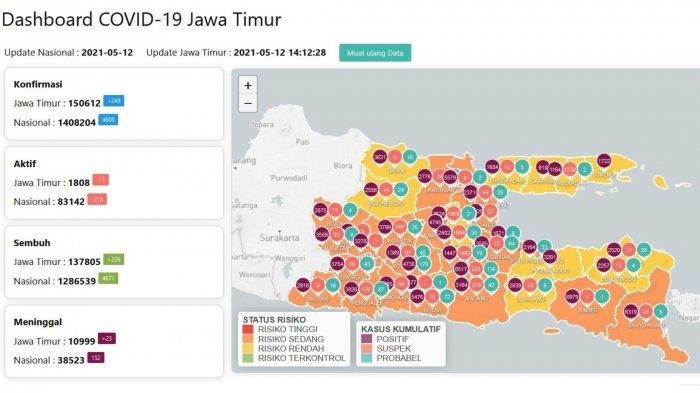
Task: Click the 3278 purple marker
Action: click(361, 241)
